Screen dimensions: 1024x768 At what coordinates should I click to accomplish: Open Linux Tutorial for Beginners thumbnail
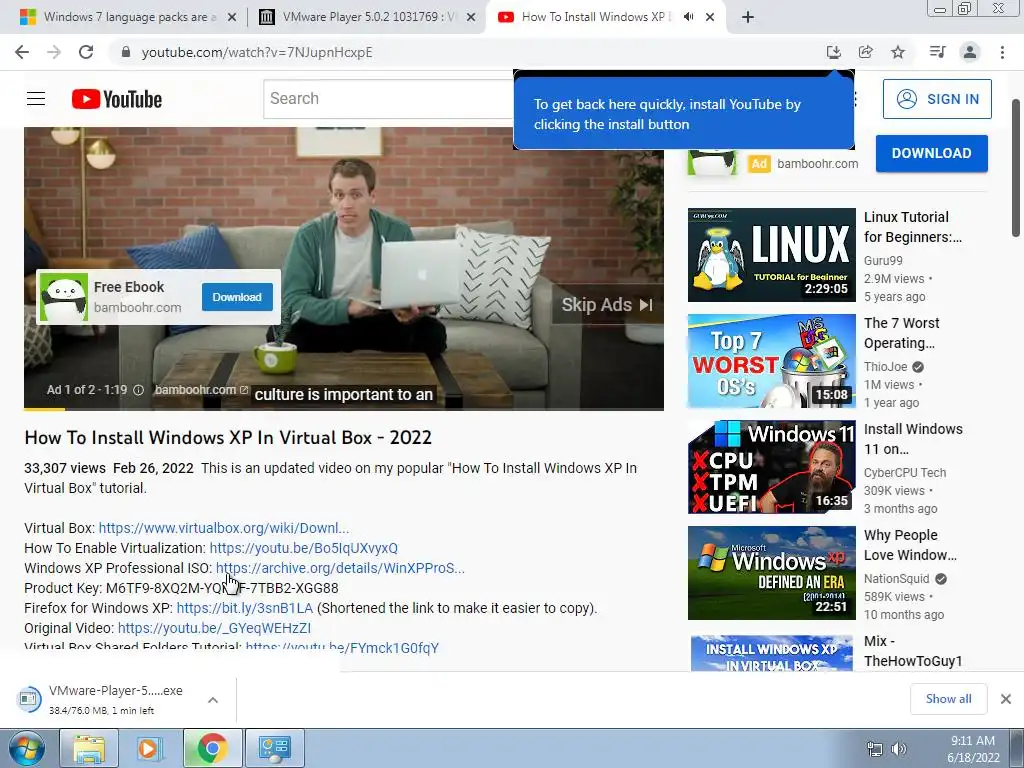click(x=771, y=255)
